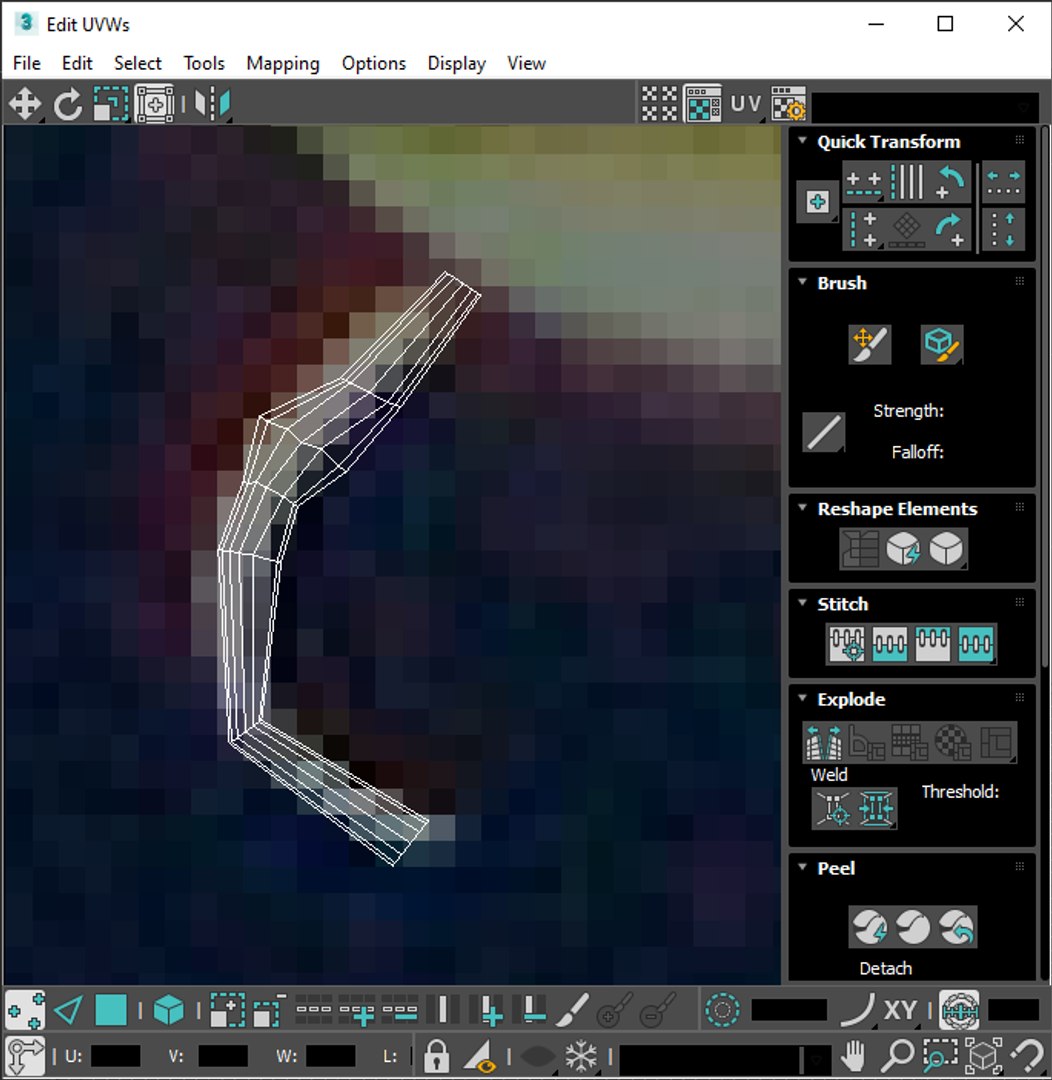
Task: Click Stitch To Source icon
Action: tap(932, 644)
